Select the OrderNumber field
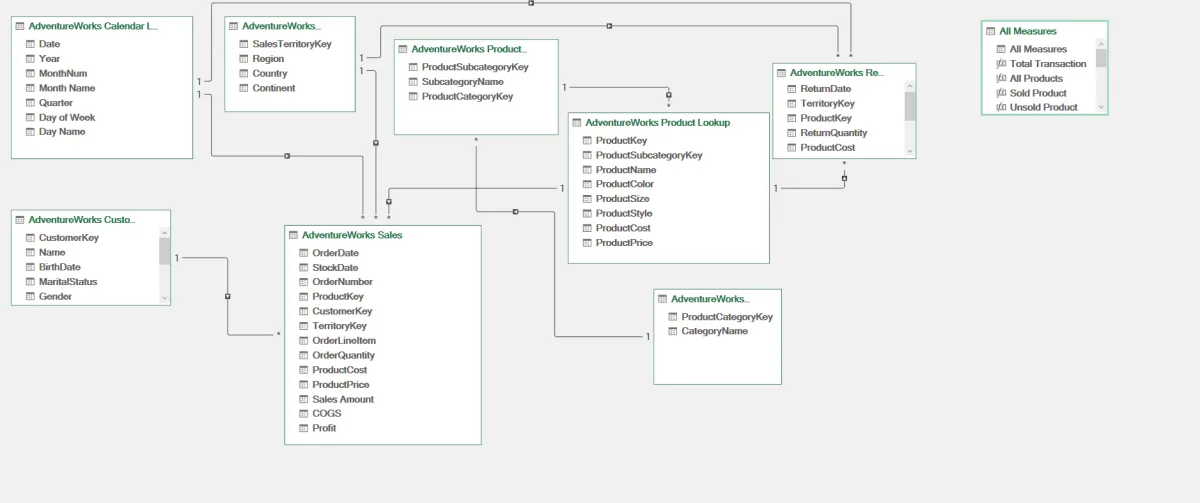Viewport: 1200px width, 503px height. [342, 282]
